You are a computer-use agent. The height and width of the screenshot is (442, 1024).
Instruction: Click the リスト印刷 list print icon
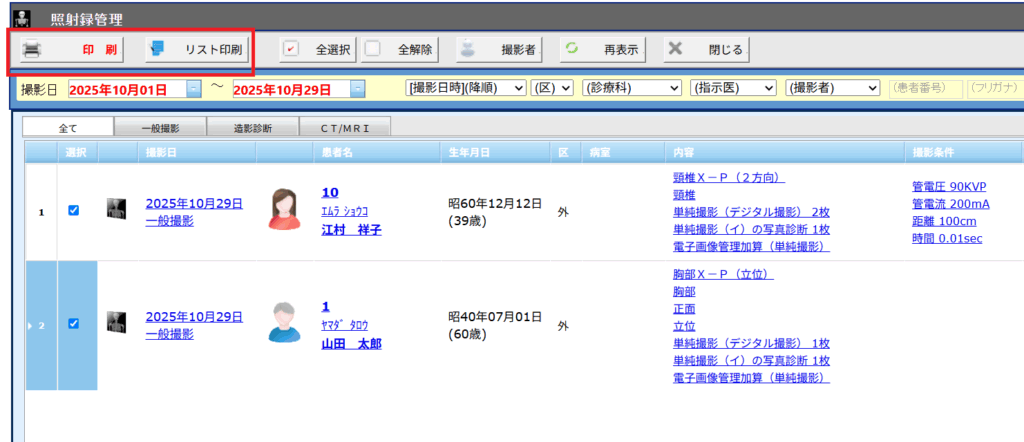[160, 49]
